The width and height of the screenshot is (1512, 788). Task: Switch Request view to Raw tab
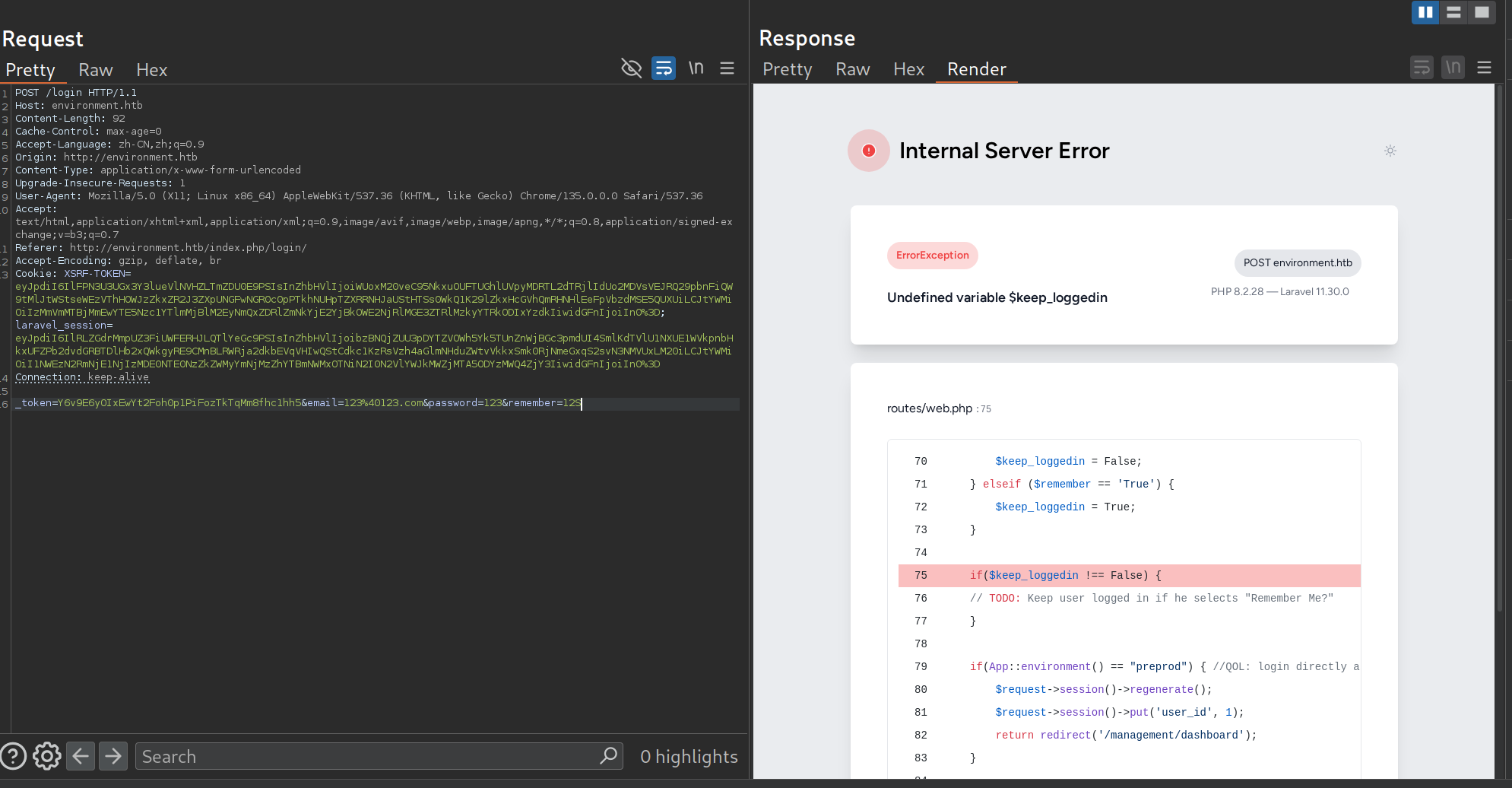[96, 70]
